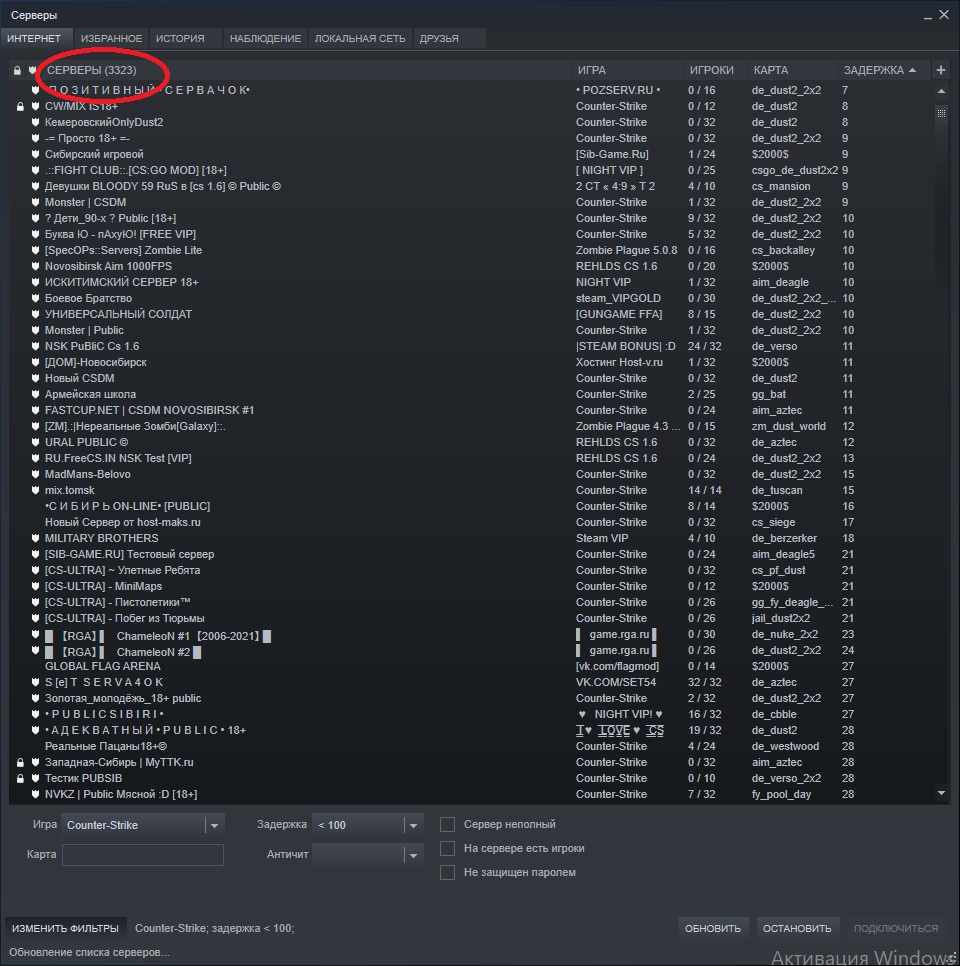Select RU.FreeCS.IN NSK Test [VIP] row
The width and height of the screenshot is (960, 966).
click(471, 458)
